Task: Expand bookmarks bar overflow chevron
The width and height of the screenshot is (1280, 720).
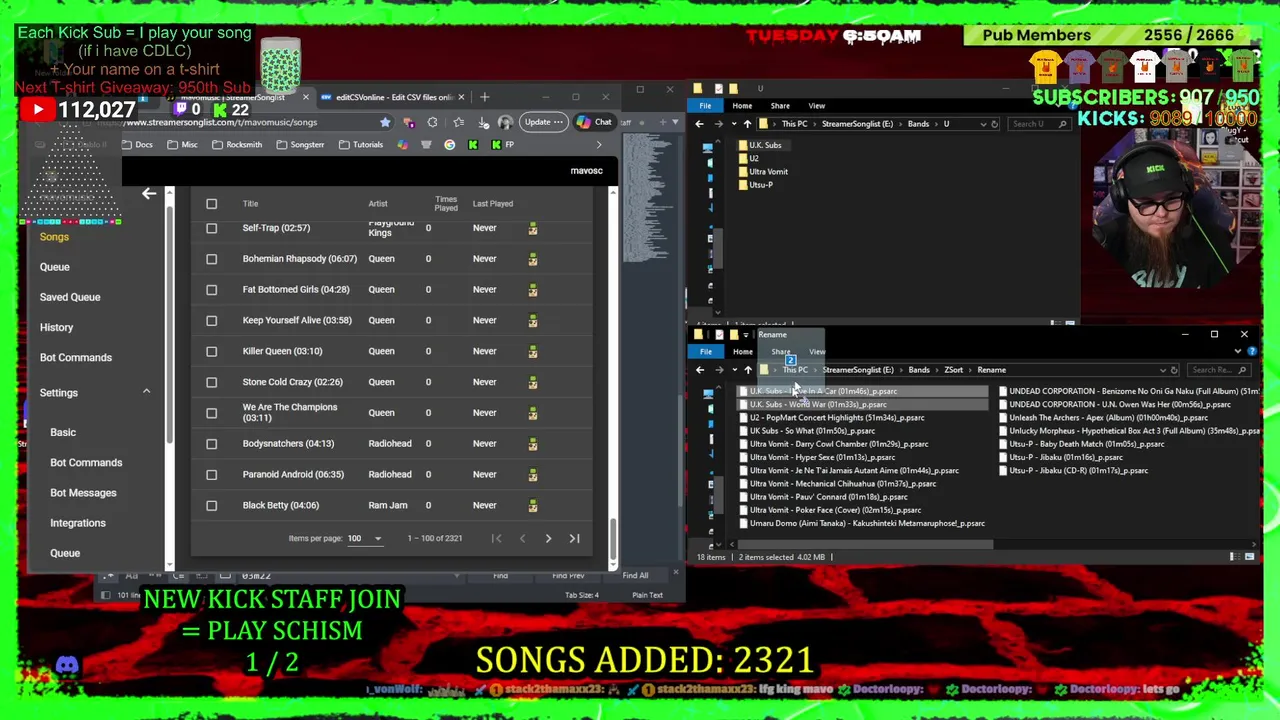Action: 599,145
